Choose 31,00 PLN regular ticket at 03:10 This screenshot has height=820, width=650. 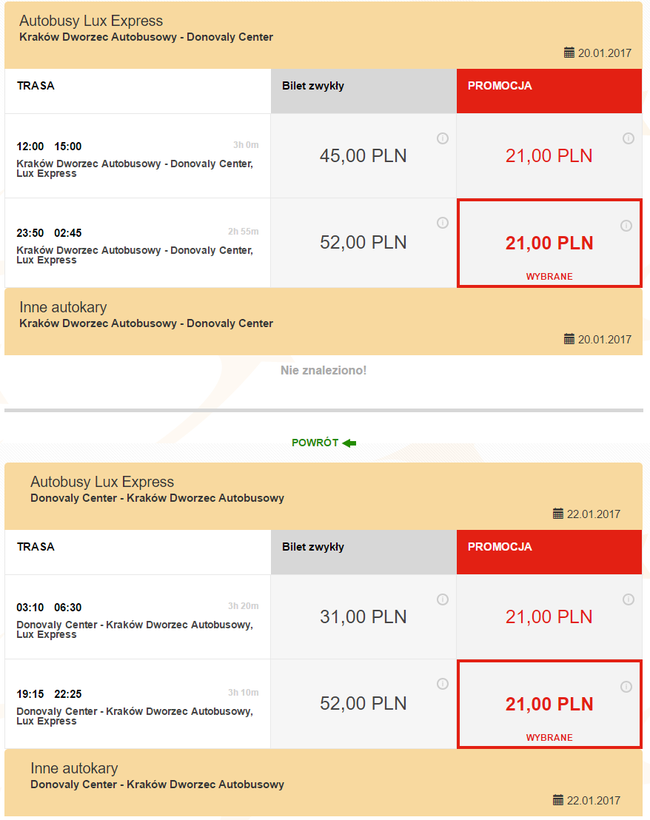click(x=363, y=617)
